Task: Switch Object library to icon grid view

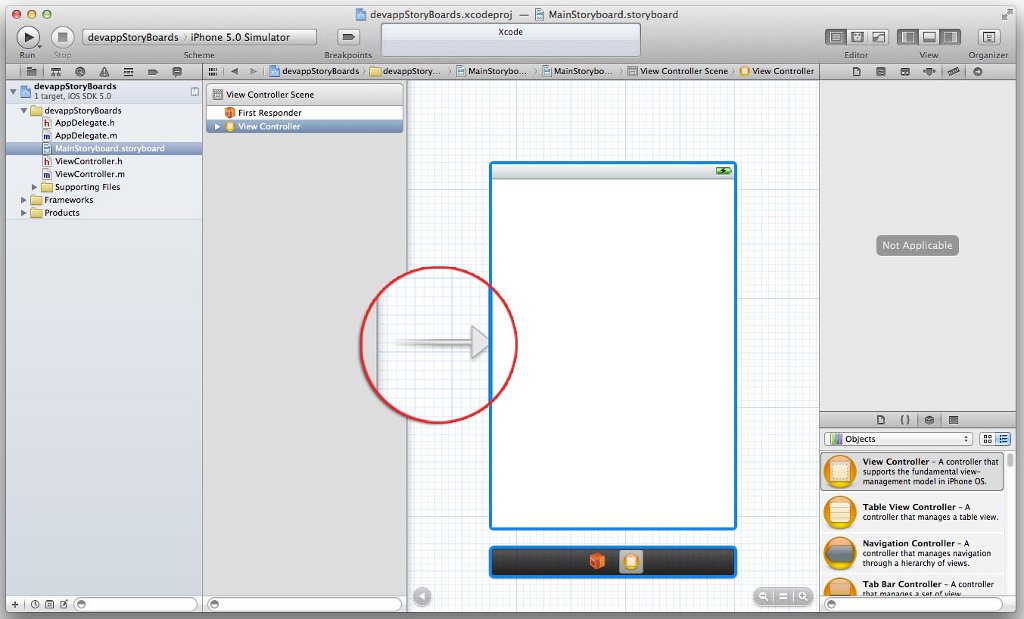Action: pos(987,439)
